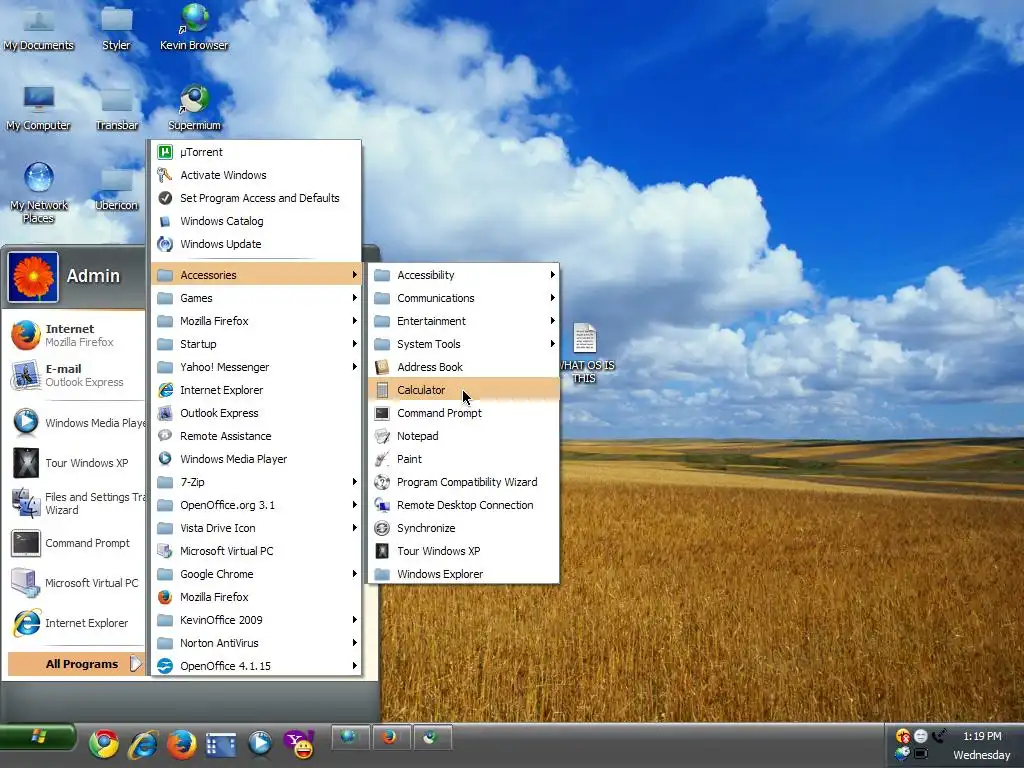The width and height of the screenshot is (1024, 768).
Task: Open Internet Mozilla Firefox pinned item
Action: click(x=75, y=335)
